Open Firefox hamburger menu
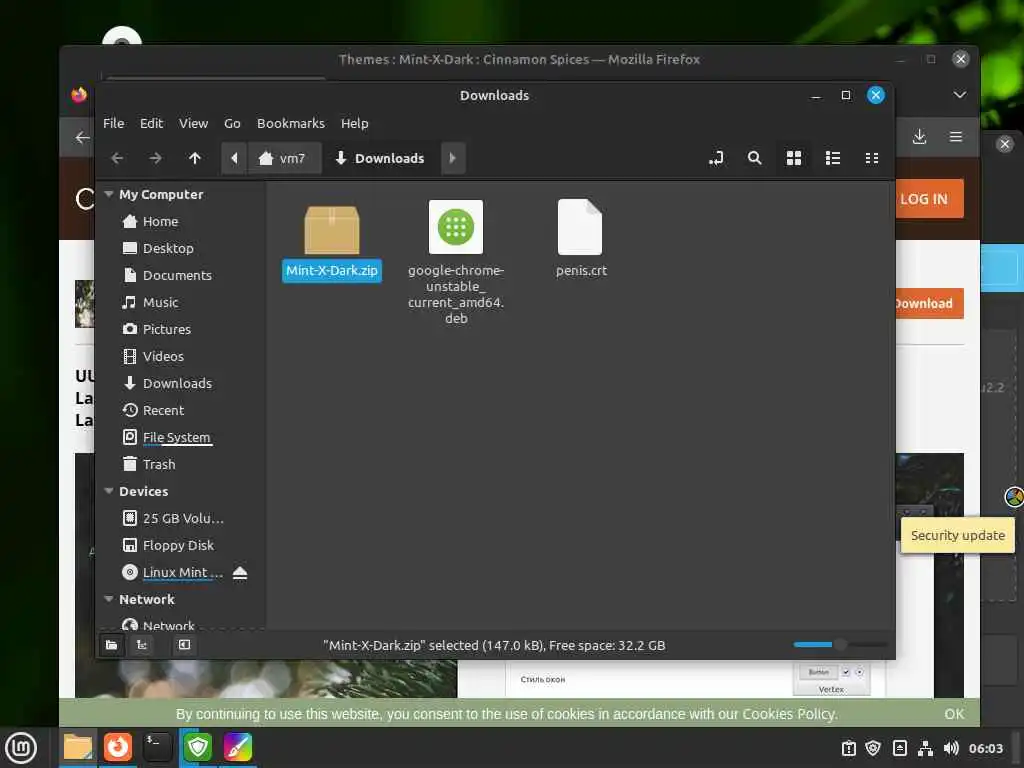 (955, 136)
